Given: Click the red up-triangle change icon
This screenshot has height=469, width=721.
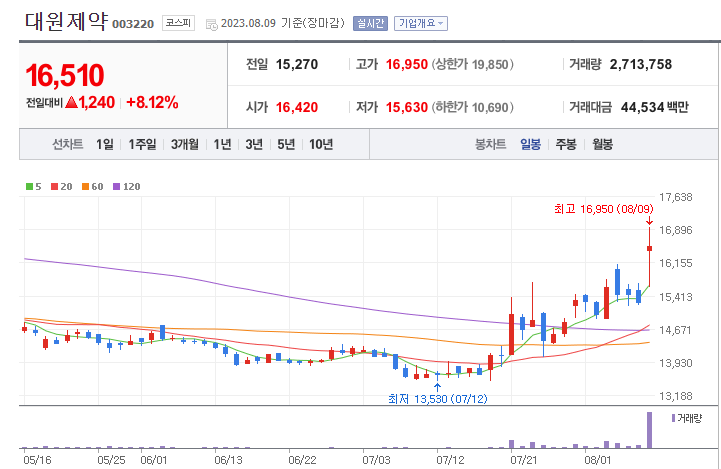Looking at the screenshot, I should 71,102.
